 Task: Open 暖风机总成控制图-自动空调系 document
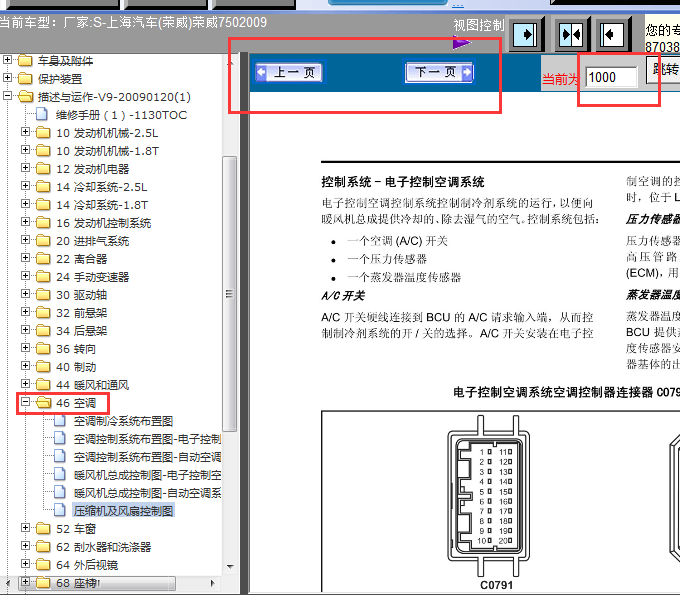click(x=147, y=493)
